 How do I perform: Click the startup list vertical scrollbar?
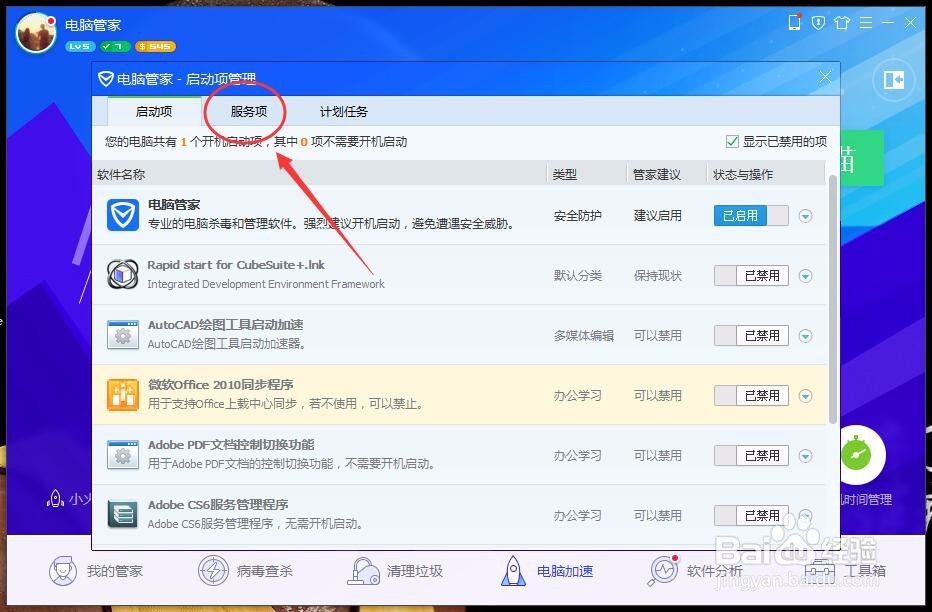(833, 300)
